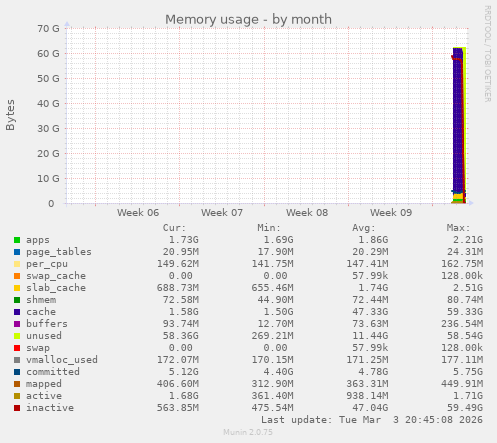497x443 pixels.
Task: Click the 'swap_cache' legend label
Action: click(x=56, y=276)
